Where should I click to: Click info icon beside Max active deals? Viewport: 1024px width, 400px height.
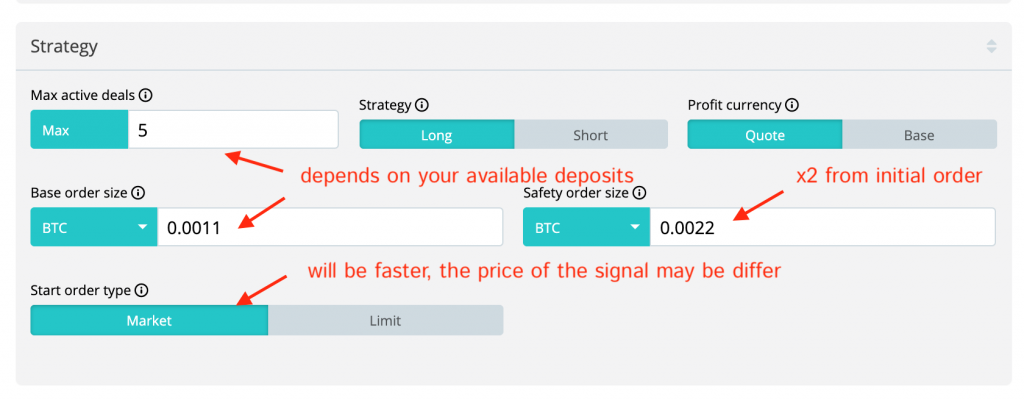pyautogui.click(x=146, y=96)
